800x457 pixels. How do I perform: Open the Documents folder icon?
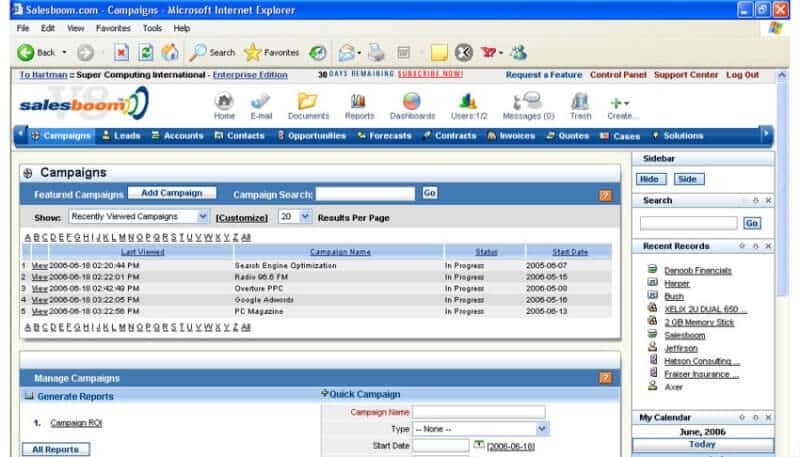point(308,106)
